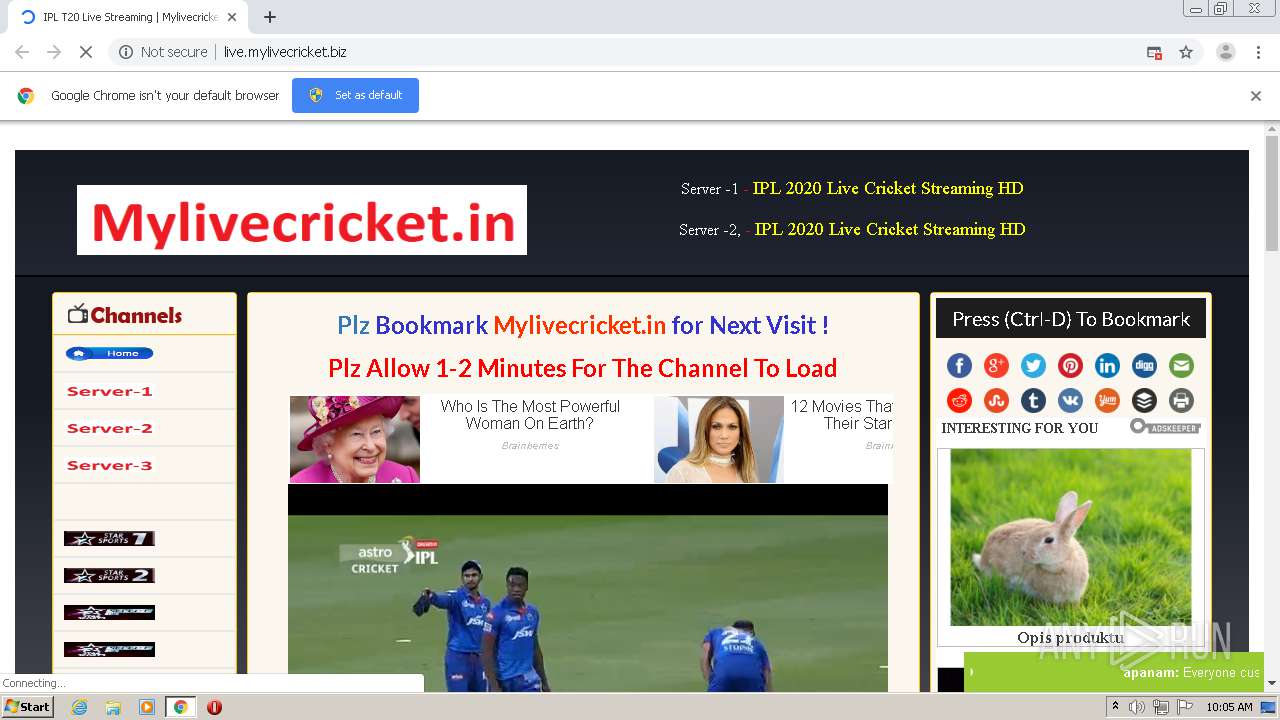The width and height of the screenshot is (1280, 720).
Task: Open Star Sports 2 channel
Action: pyautogui.click(x=109, y=575)
